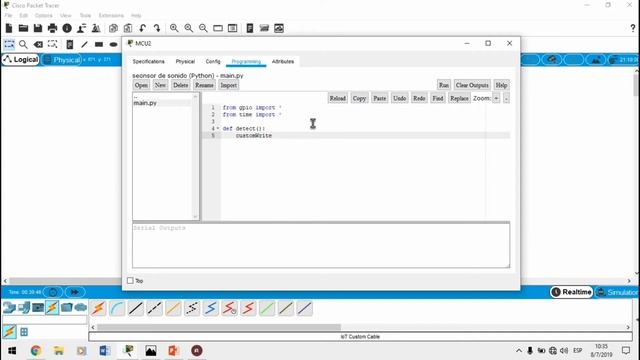Click the cable palette horizontal scrollbar
The width and height of the screenshot is (640, 360).
coord(219,327)
